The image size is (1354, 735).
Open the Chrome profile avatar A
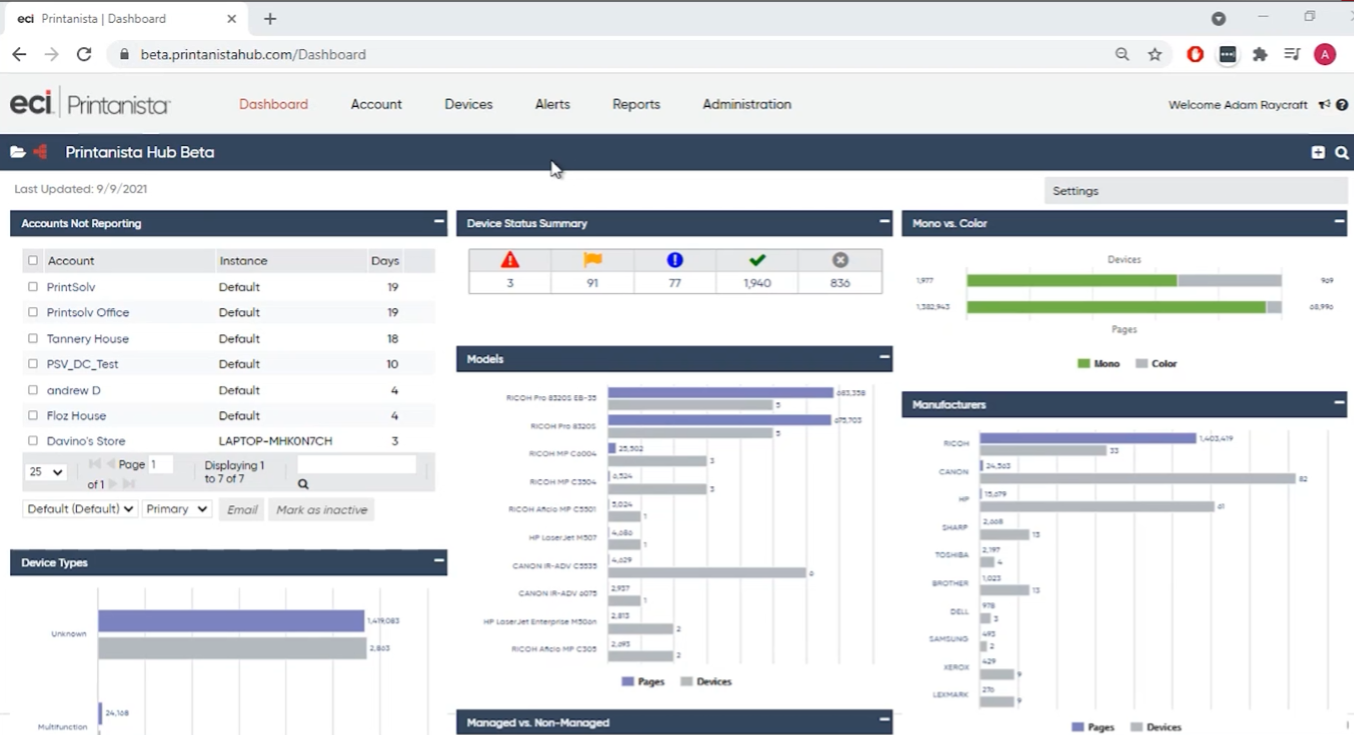(1325, 55)
